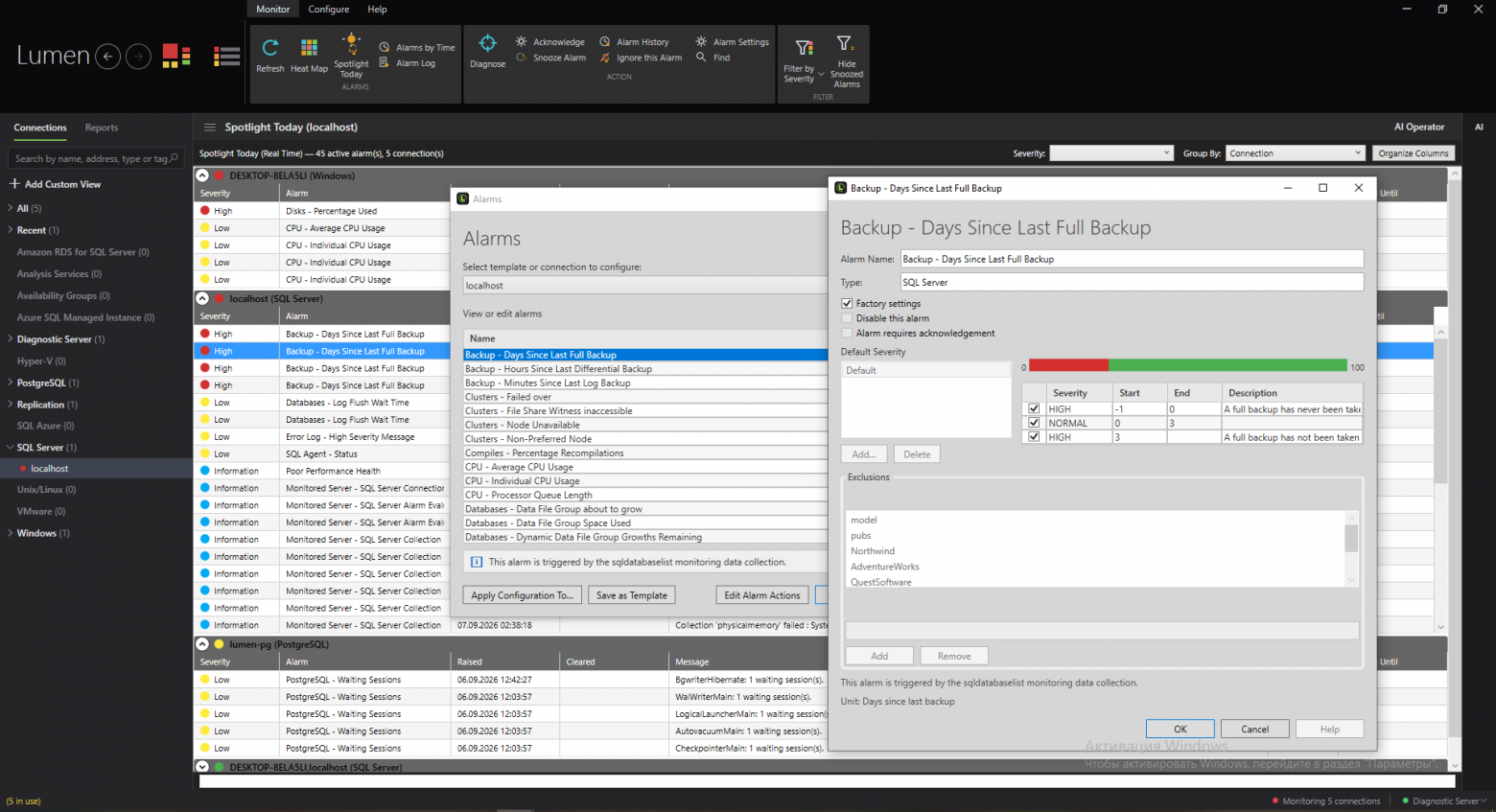Collapse the localhost (SQL Server) group
The width and height of the screenshot is (1496, 812).
pos(202,299)
